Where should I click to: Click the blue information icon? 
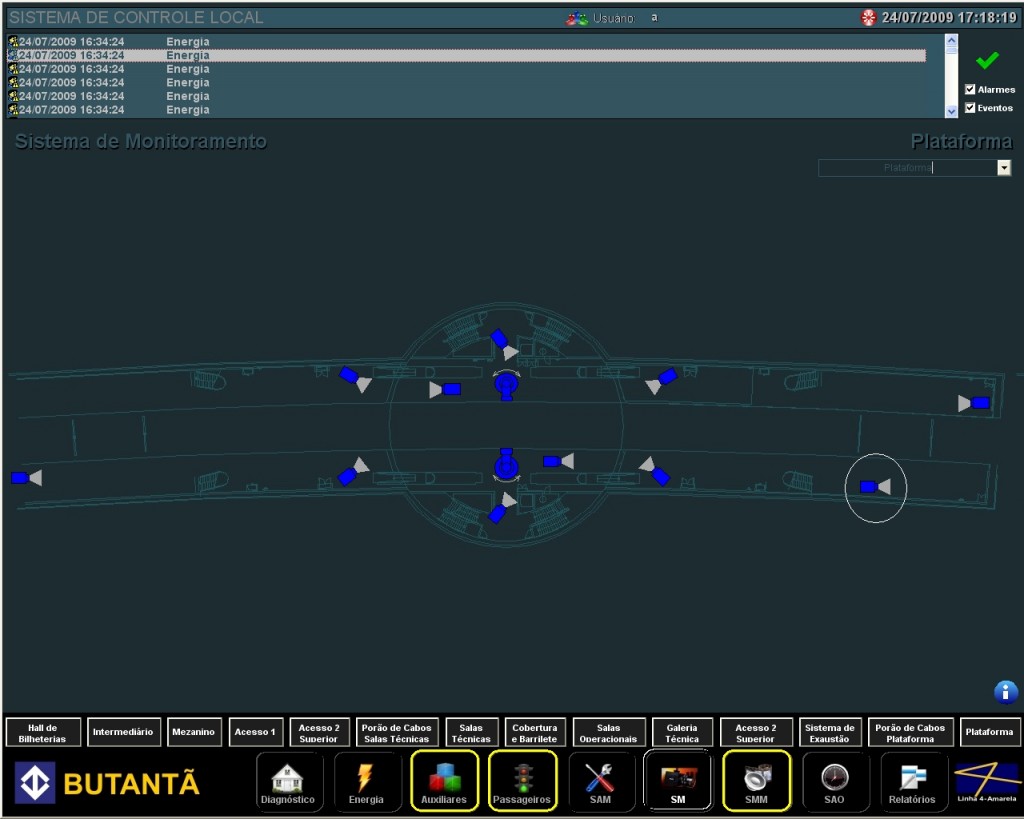click(x=1005, y=692)
